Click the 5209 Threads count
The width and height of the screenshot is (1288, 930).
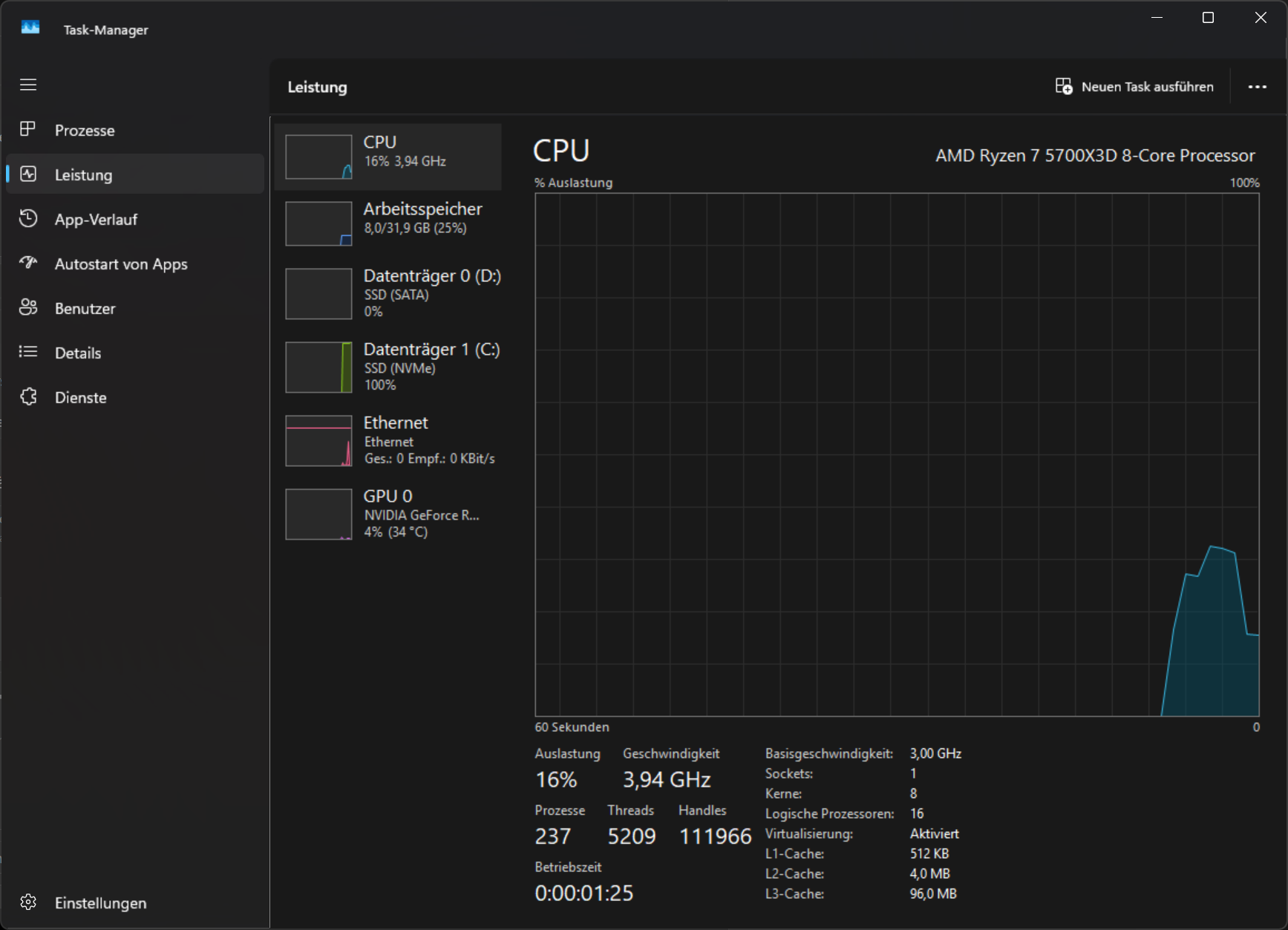pyautogui.click(x=632, y=836)
